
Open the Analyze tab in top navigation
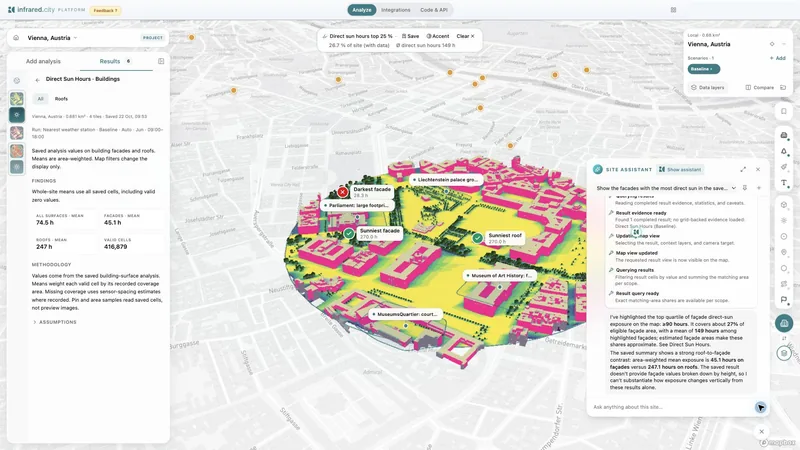(362, 10)
